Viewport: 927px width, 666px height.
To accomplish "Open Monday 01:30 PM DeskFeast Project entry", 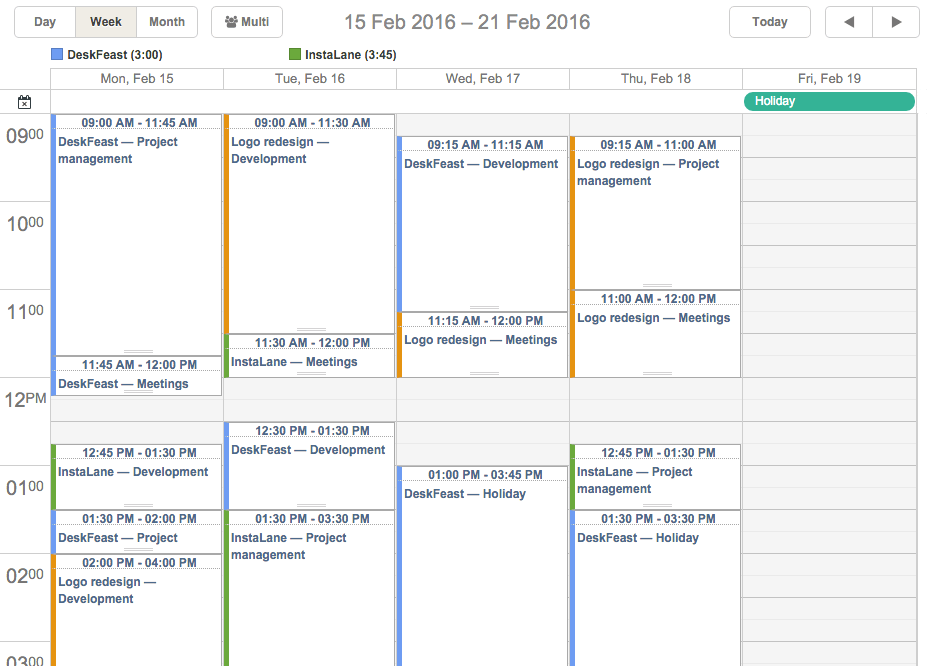I will 137,532.
